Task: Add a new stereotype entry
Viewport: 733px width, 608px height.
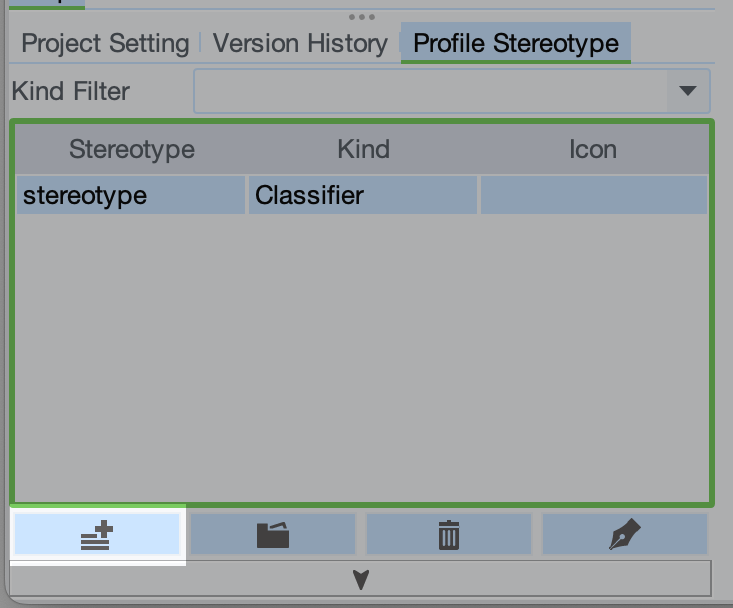Action: point(97,535)
